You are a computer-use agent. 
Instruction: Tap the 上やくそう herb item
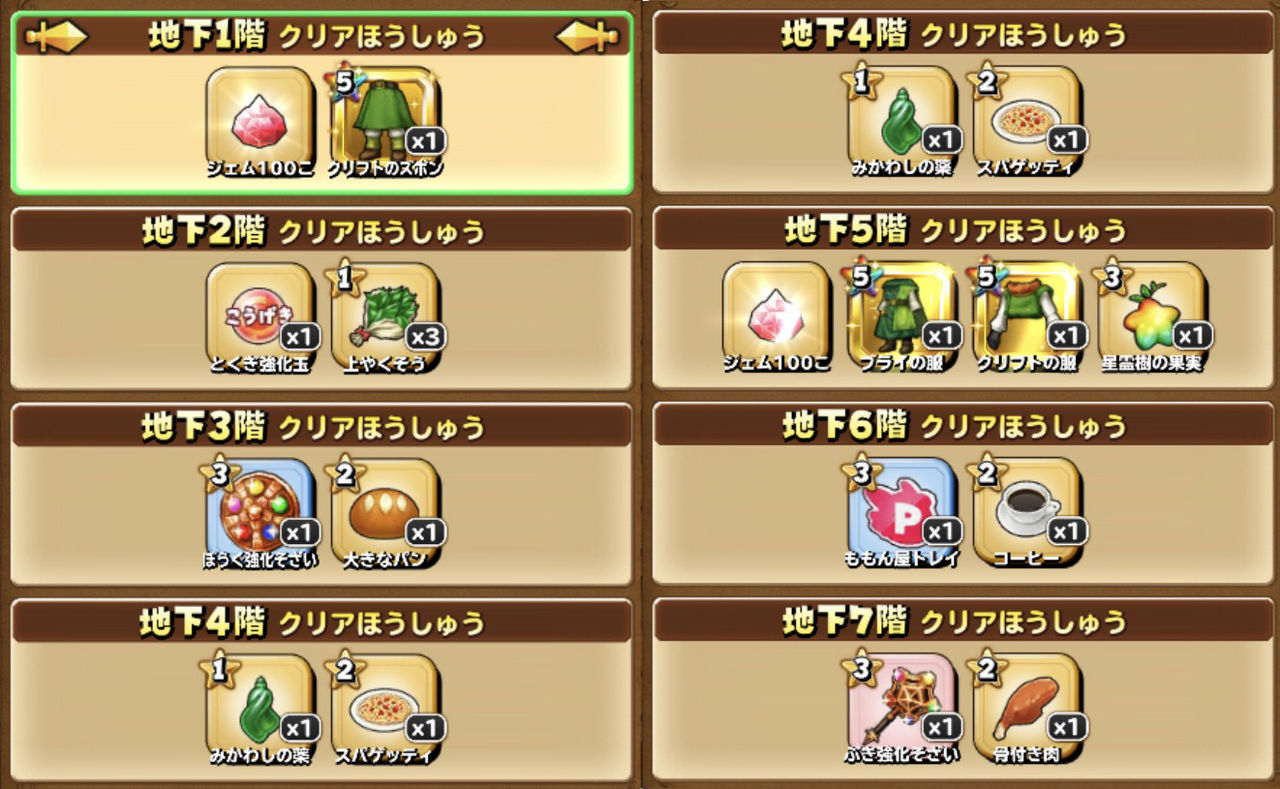pyautogui.click(x=386, y=318)
